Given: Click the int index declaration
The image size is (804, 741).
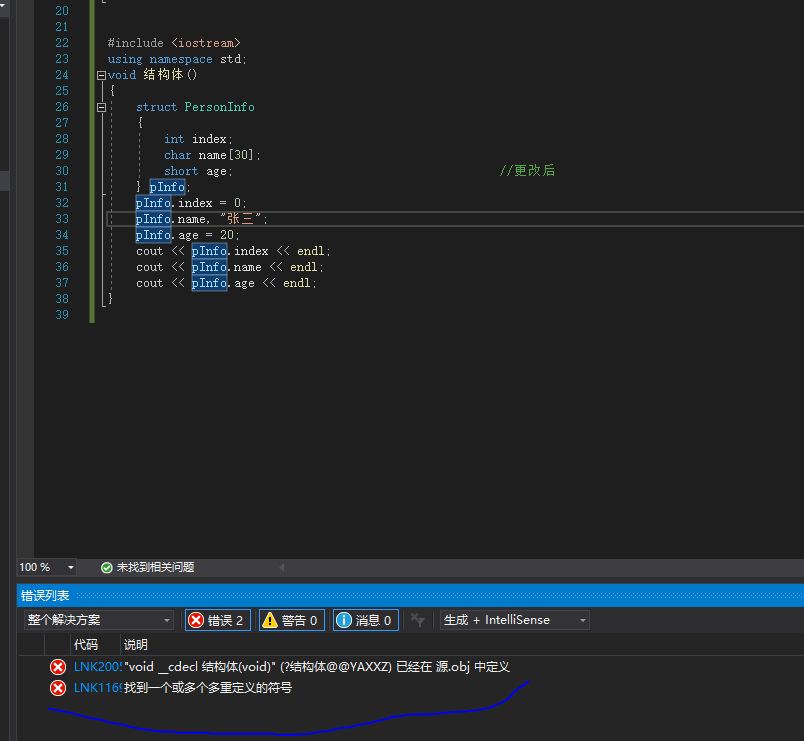Looking at the screenshot, I should pyautogui.click(x=198, y=139).
